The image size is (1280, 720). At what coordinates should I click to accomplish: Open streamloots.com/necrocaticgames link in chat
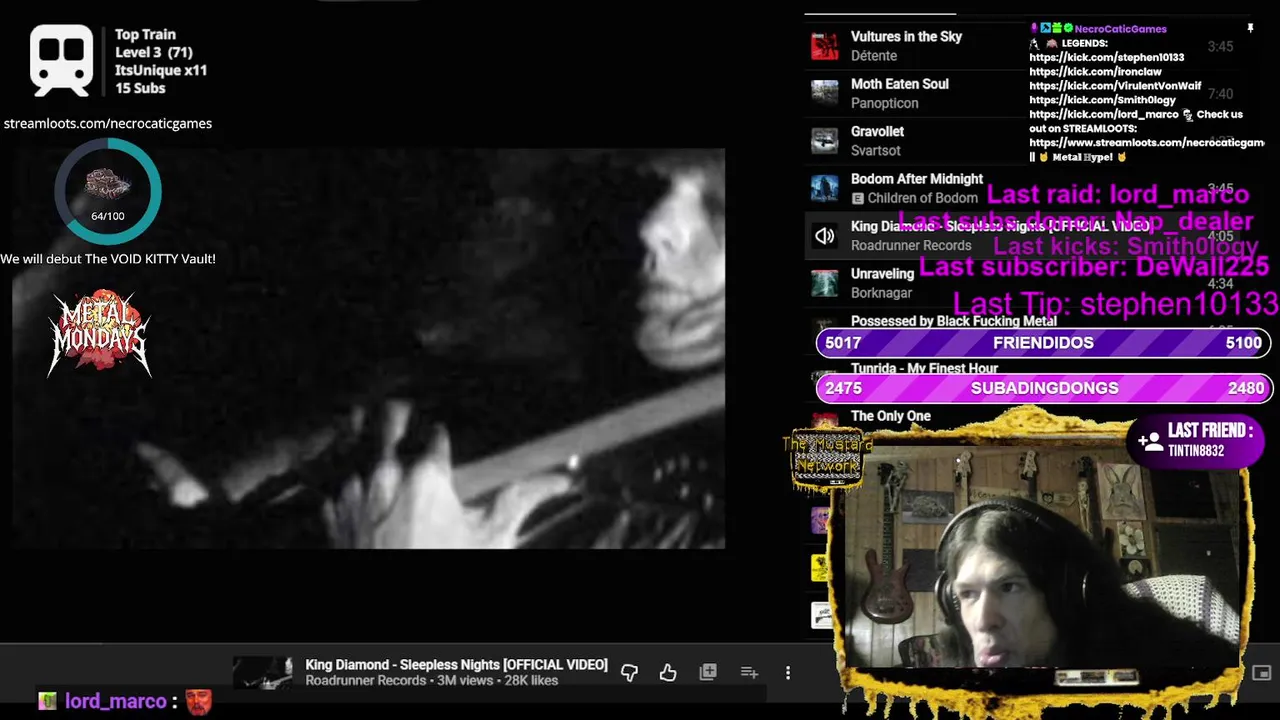point(1146,143)
